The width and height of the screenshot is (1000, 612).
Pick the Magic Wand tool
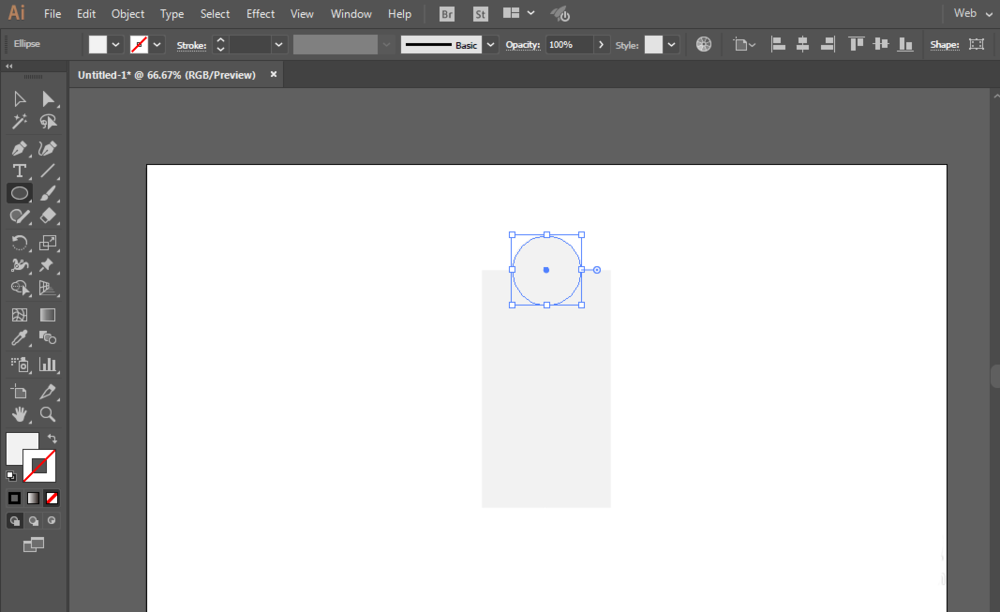coord(19,122)
